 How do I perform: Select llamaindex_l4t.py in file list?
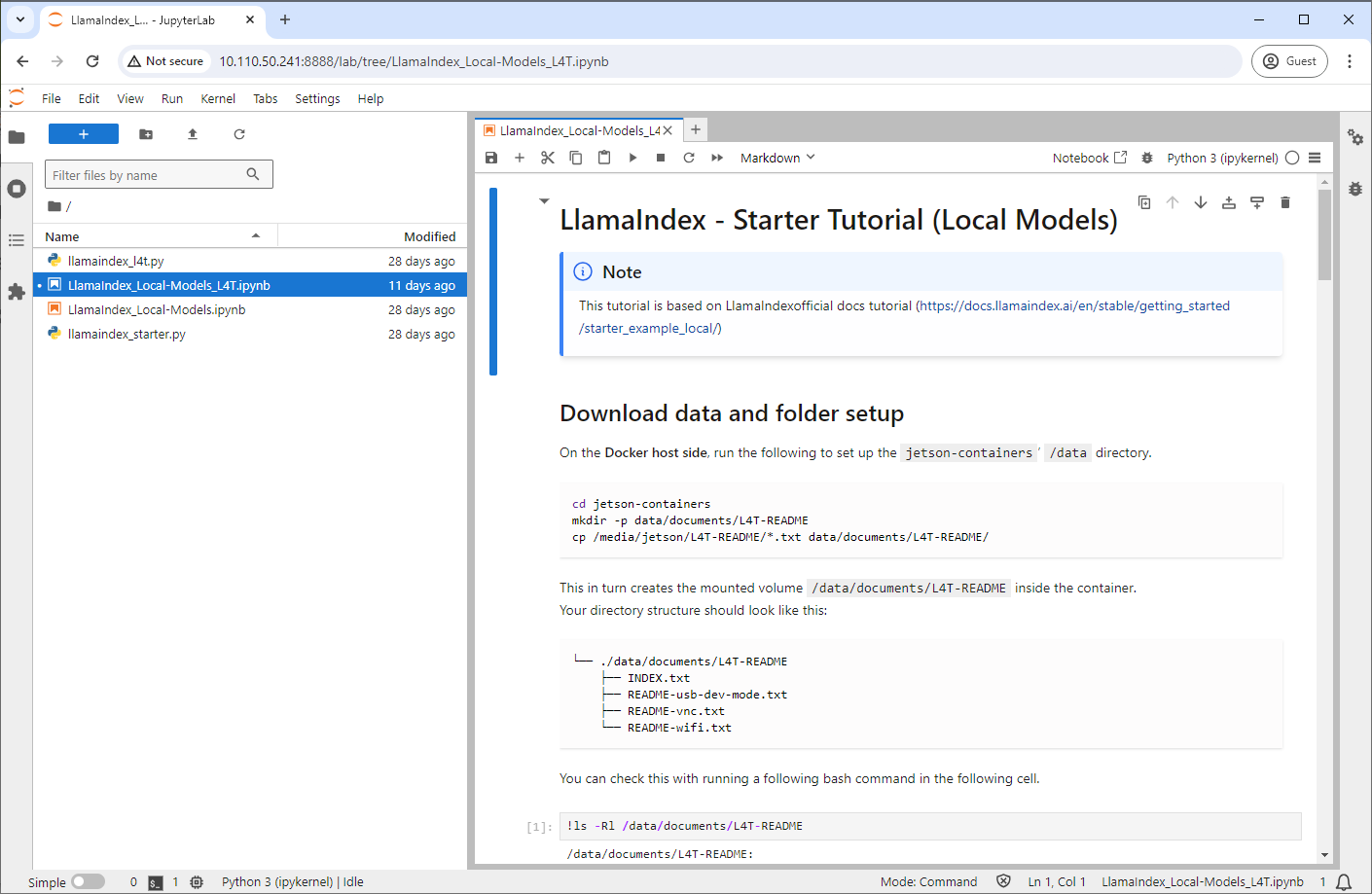coord(250,261)
